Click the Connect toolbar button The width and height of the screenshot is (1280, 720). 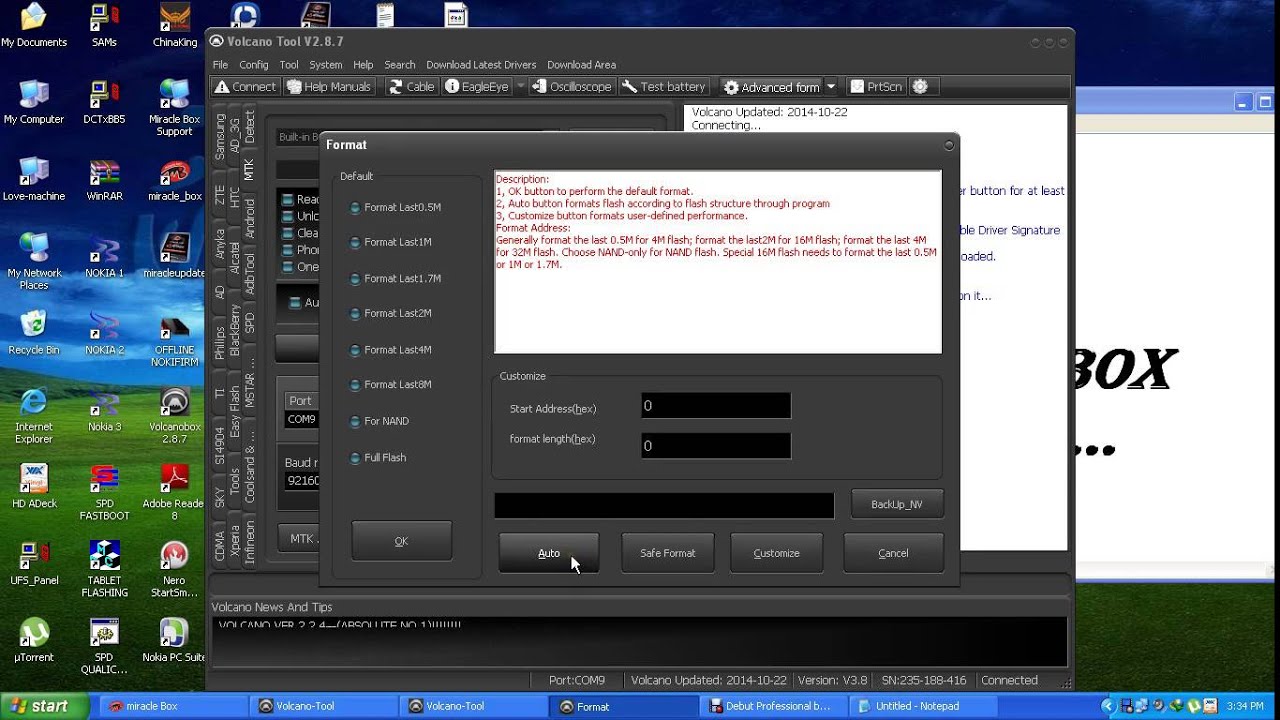245,87
